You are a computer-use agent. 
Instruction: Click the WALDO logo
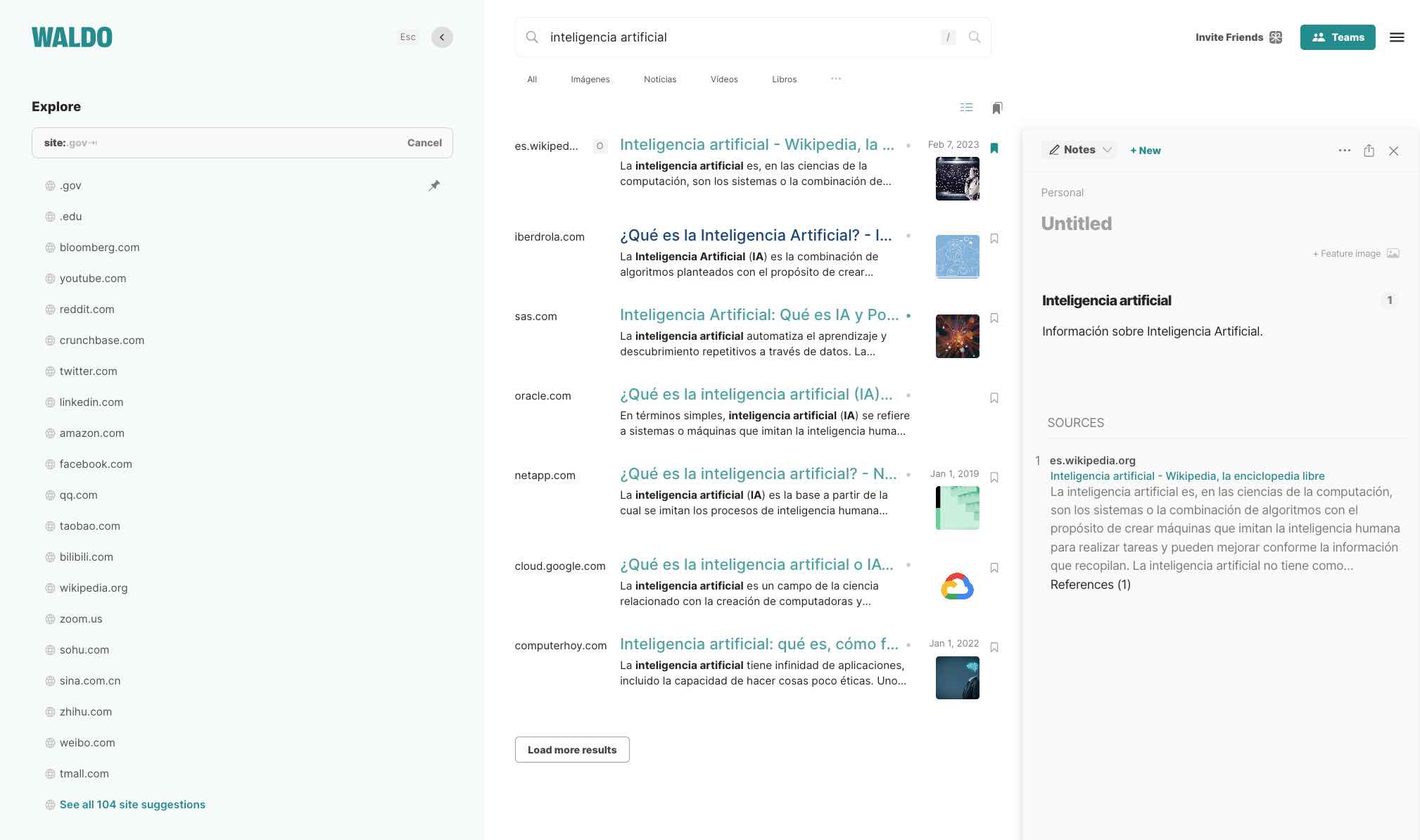point(72,37)
